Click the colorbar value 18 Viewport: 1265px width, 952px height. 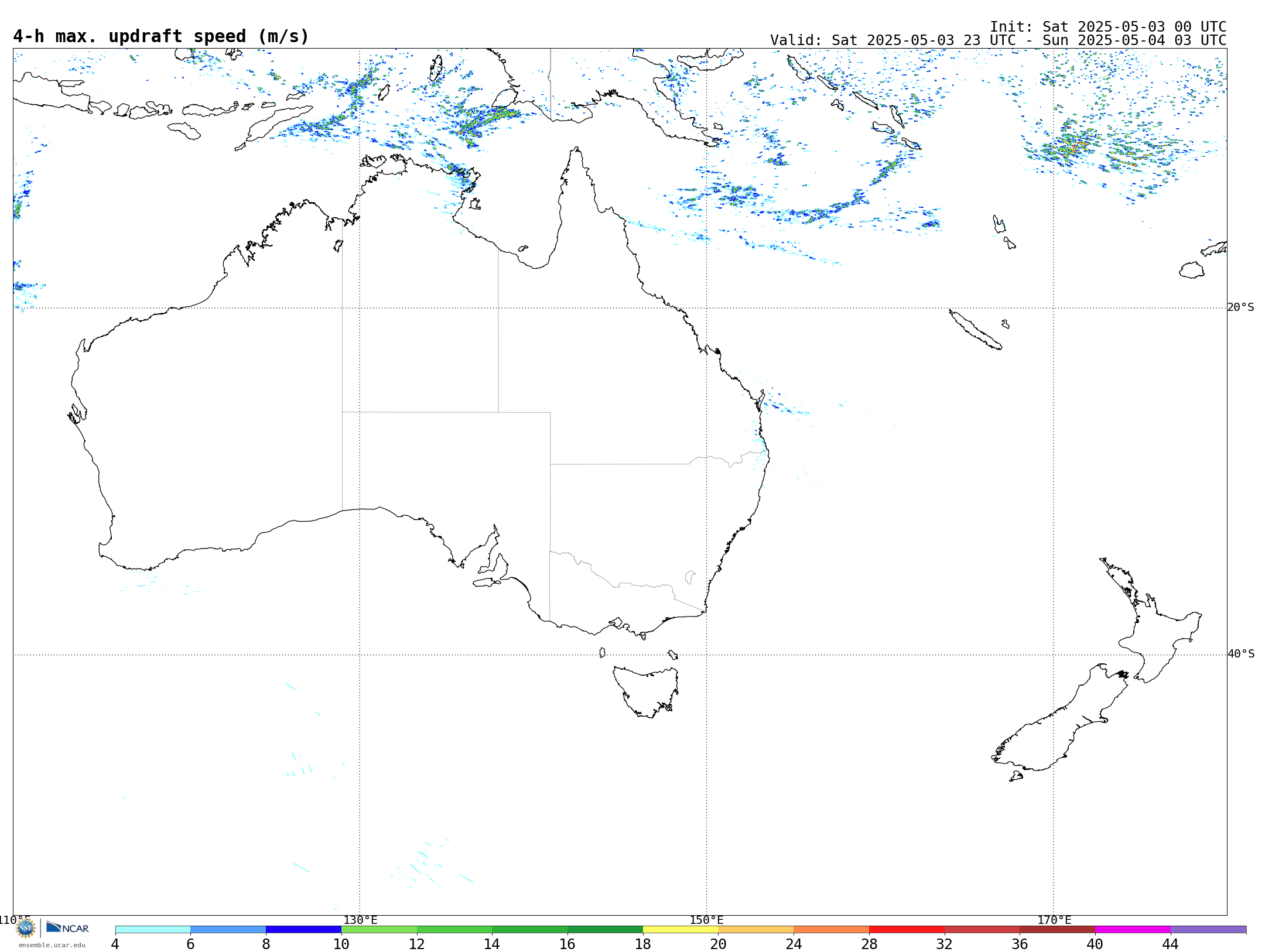click(643, 944)
